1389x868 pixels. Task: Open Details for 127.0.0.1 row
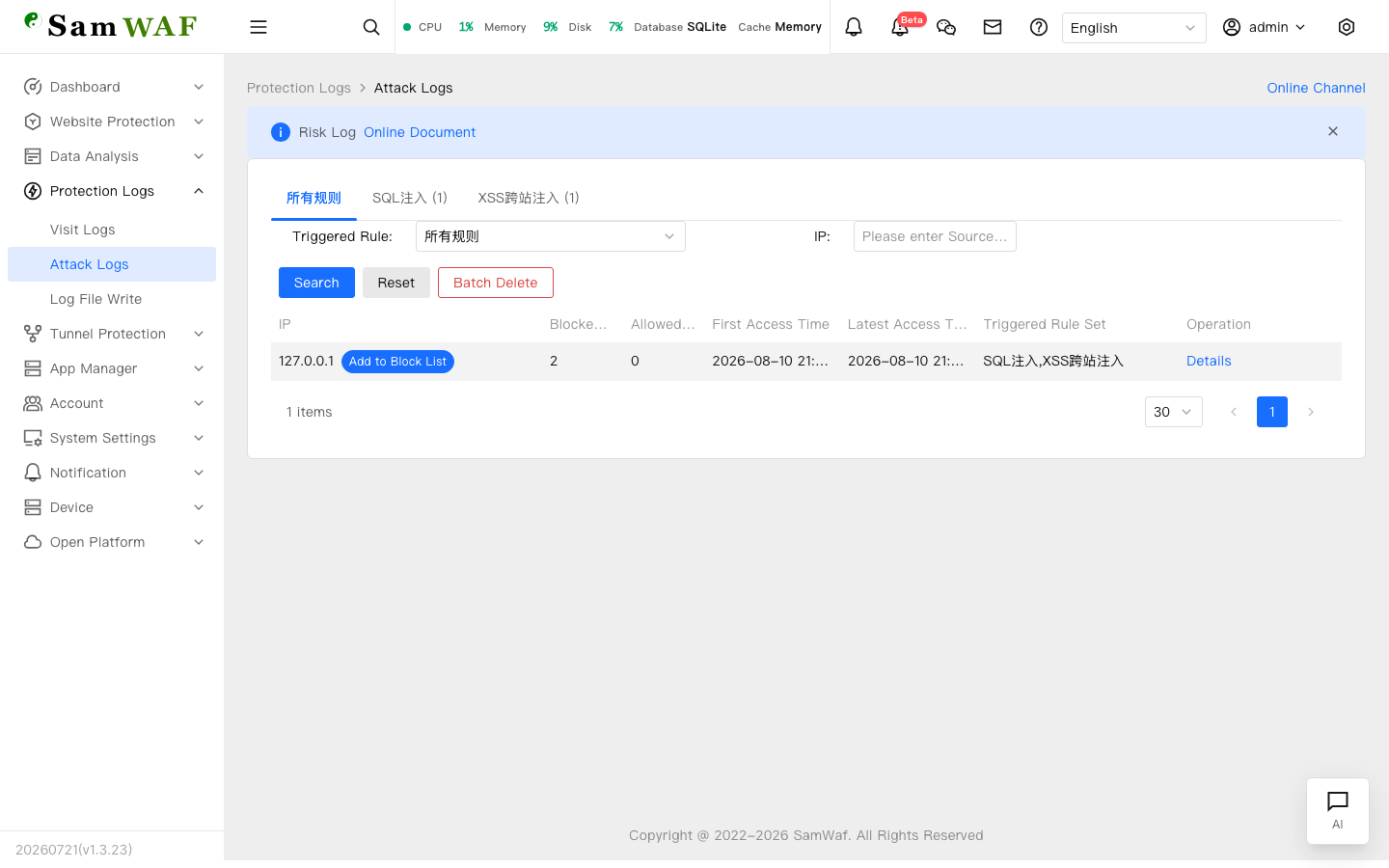click(x=1209, y=361)
